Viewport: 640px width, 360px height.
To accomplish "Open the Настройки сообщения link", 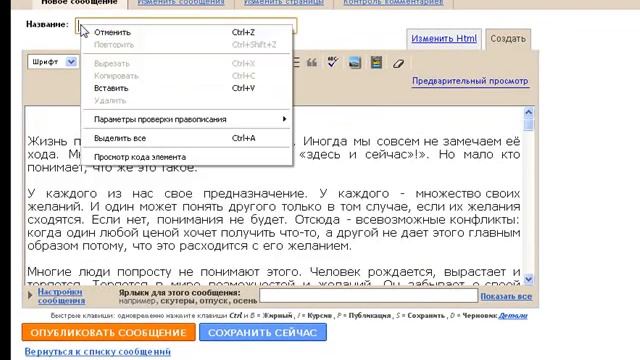I will coord(61,296).
